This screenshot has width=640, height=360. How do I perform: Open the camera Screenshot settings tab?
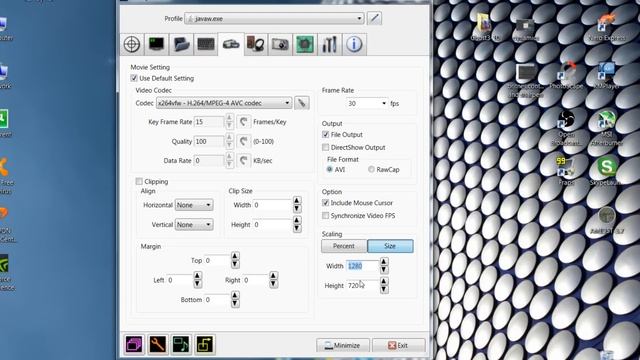280,44
